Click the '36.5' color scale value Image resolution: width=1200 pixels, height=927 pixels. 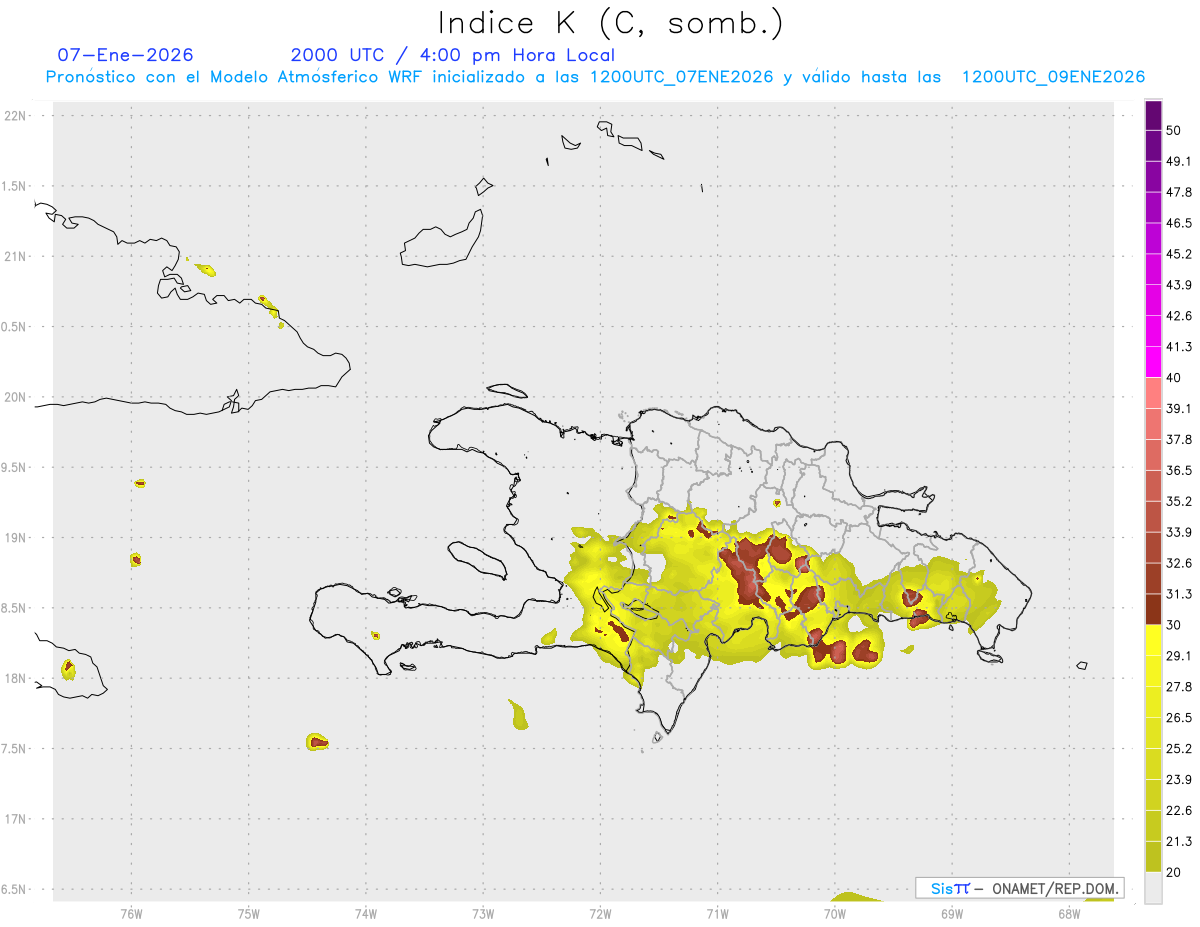coord(1179,470)
